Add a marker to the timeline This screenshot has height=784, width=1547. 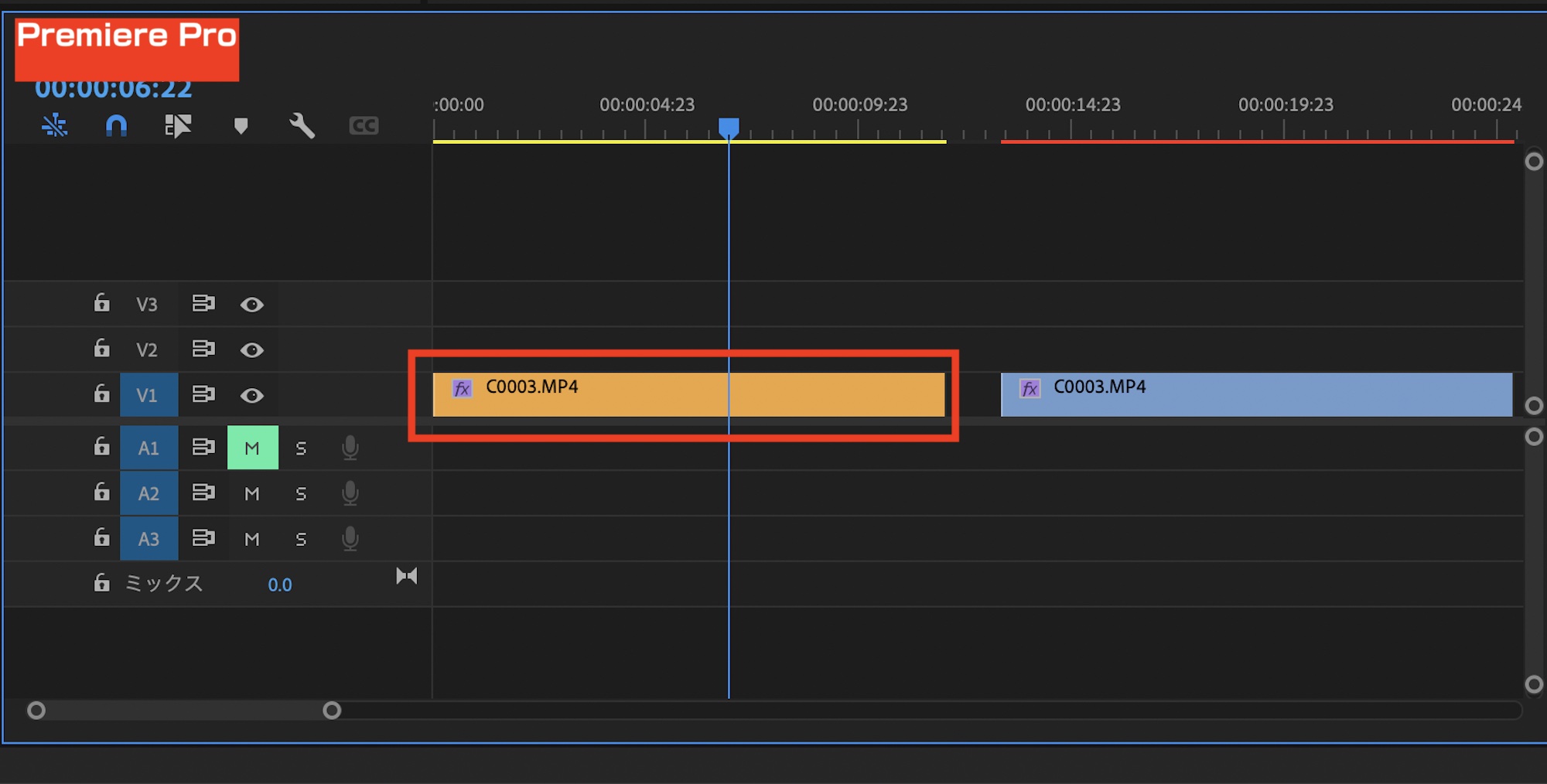[x=241, y=125]
